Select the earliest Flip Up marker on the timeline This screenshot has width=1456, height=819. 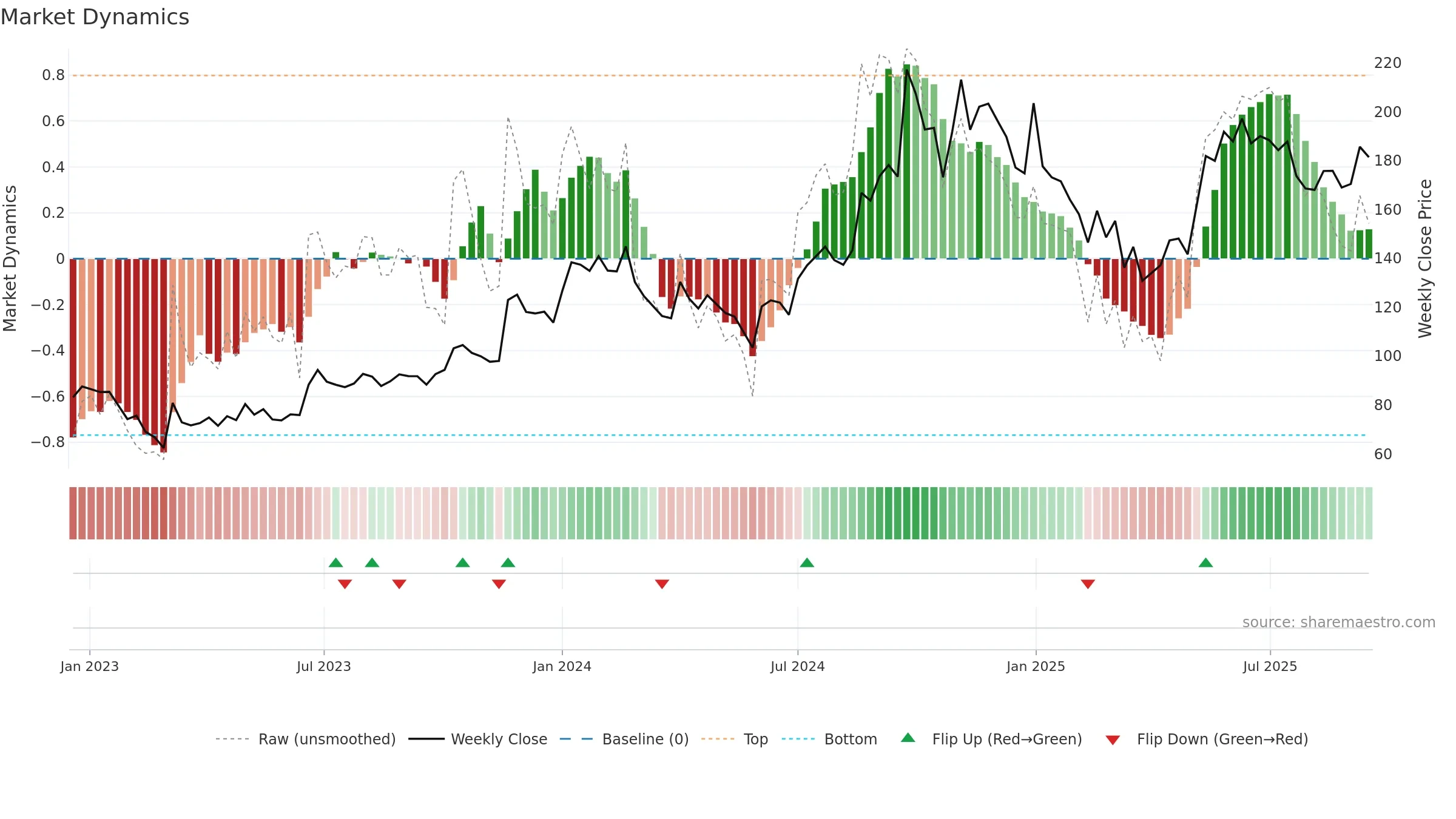pyautogui.click(x=335, y=562)
